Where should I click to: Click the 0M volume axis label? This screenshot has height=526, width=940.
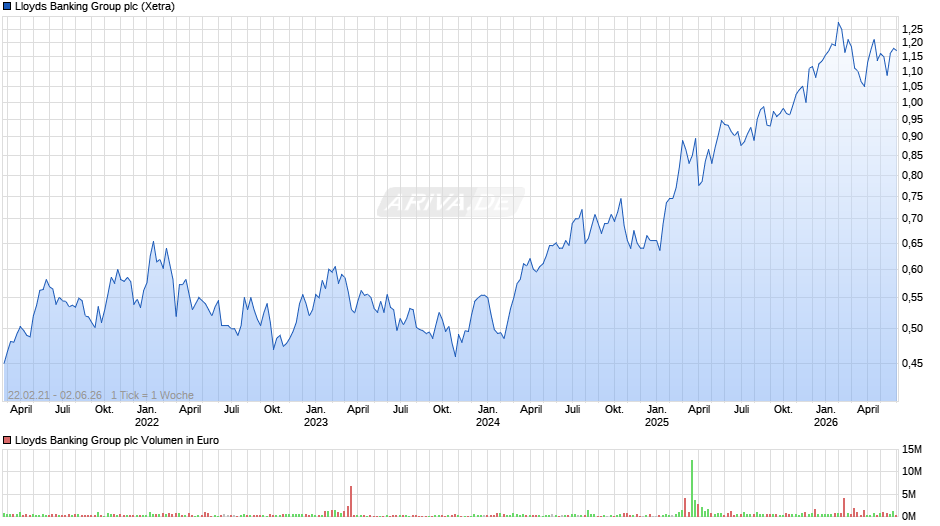909,516
